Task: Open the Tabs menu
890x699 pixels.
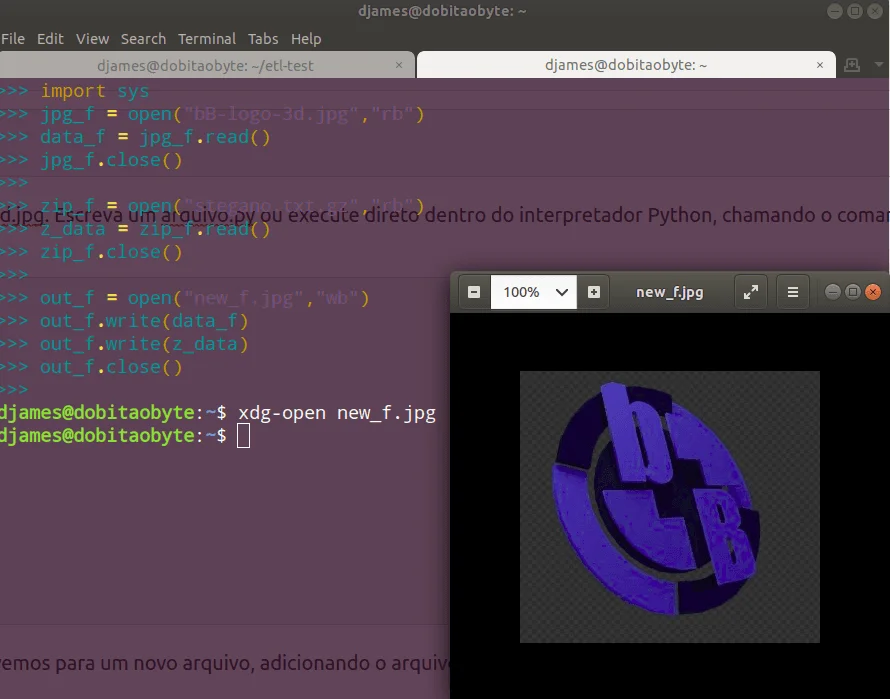Action: click(x=263, y=39)
